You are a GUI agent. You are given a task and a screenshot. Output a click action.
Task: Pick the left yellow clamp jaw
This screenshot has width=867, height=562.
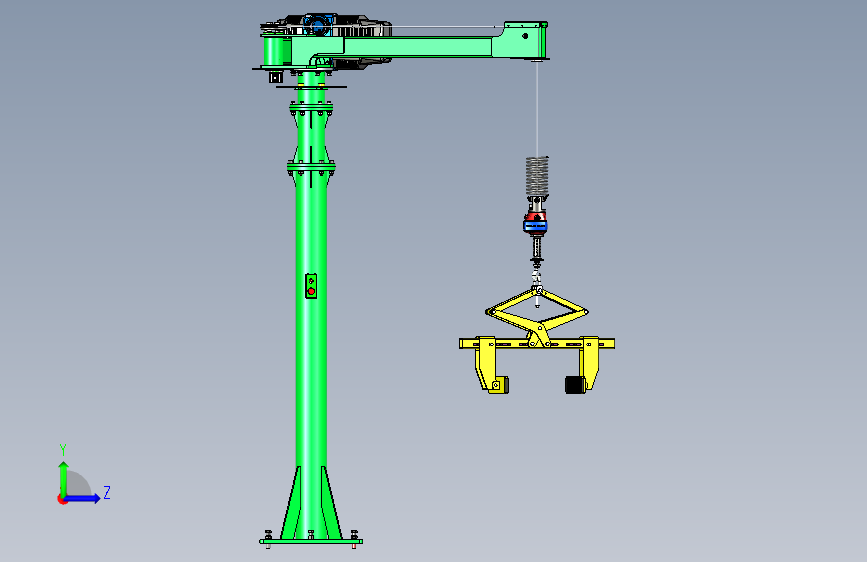pos(489,365)
